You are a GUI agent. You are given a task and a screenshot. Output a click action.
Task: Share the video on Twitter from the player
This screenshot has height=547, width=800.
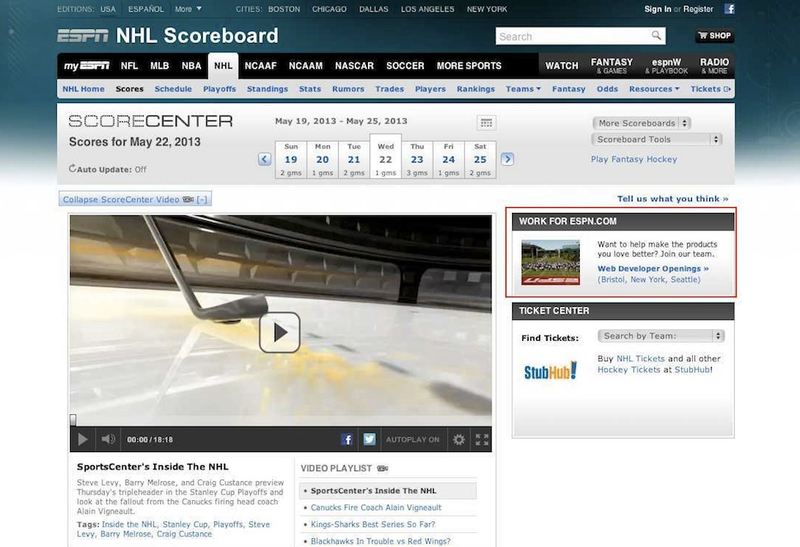point(369,439)
